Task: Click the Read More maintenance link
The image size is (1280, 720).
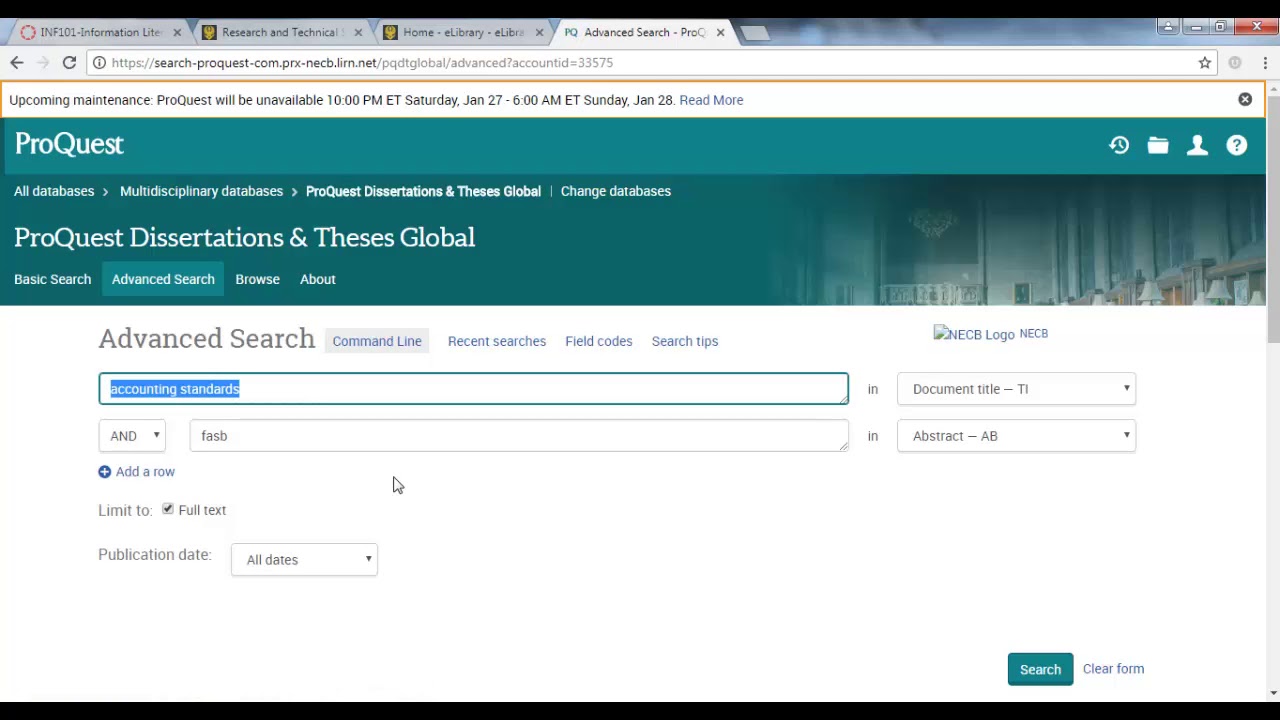Action: (x=711, y=100)
